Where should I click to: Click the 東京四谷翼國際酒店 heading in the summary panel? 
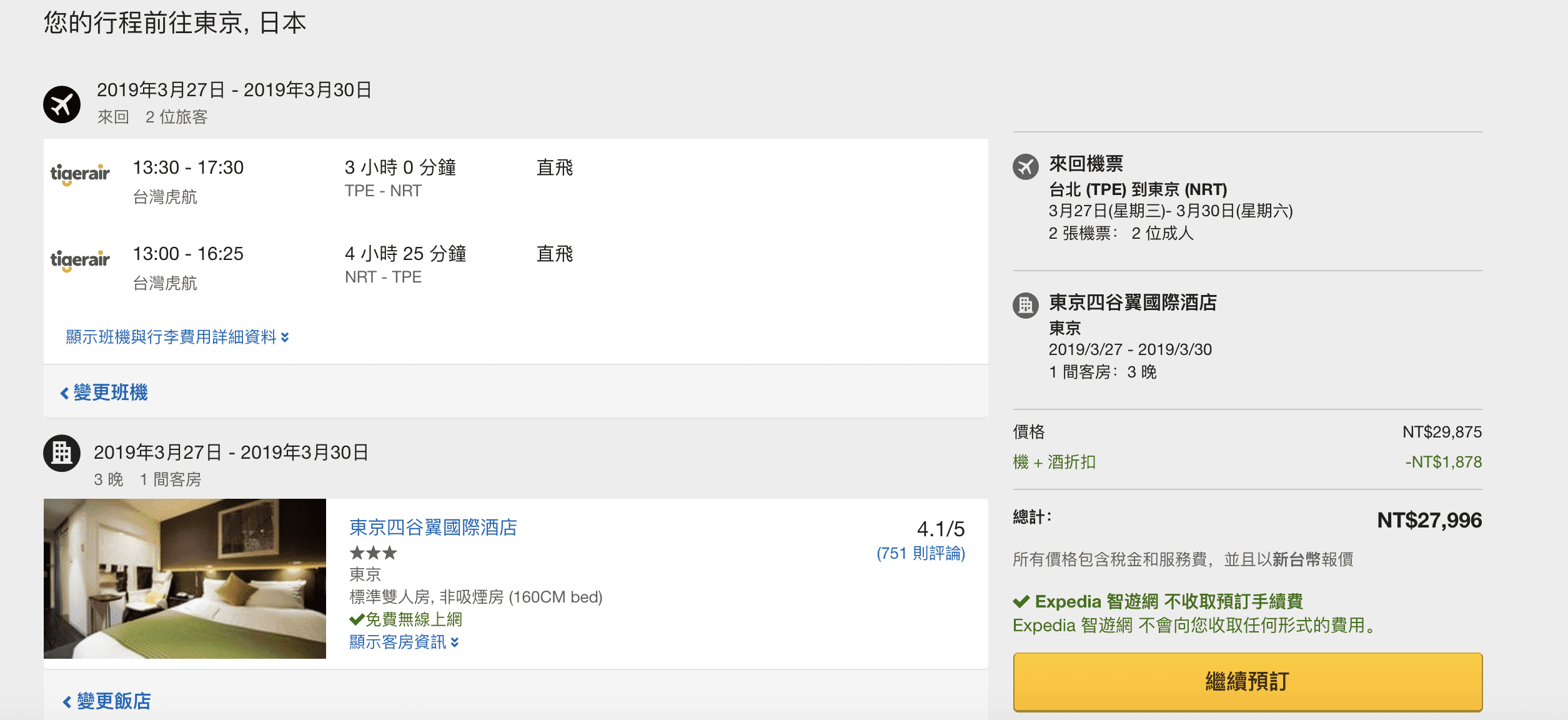(1133, 302)
